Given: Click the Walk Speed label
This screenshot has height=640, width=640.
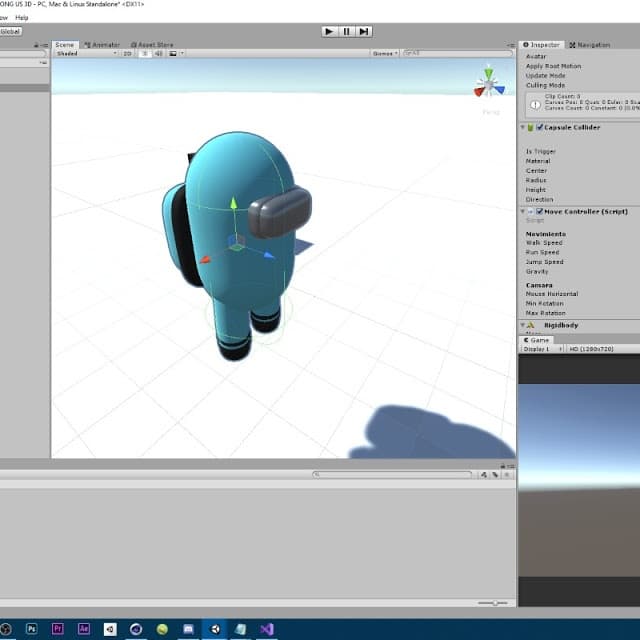Looking at the screenshot, I should point(544,243).
